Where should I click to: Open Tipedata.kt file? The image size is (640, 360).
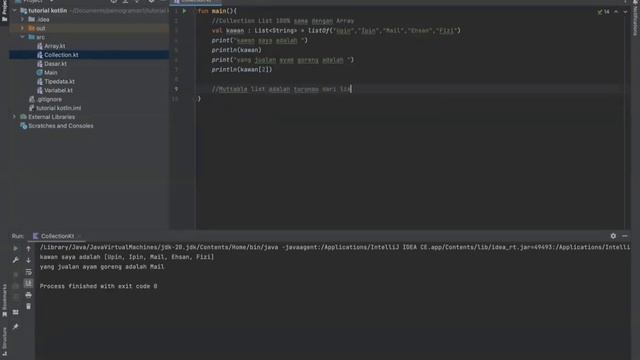pos(59,82)
